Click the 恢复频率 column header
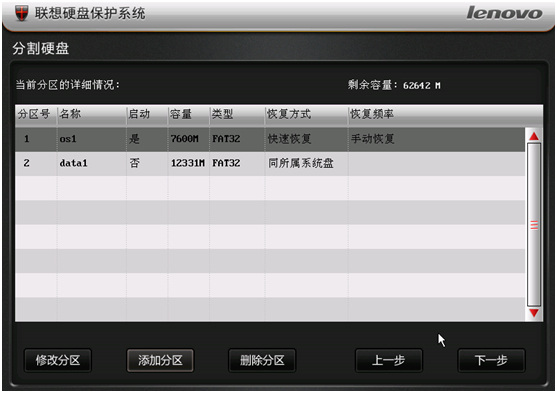This screenshot has width=557, height=393. pos(445,114)
